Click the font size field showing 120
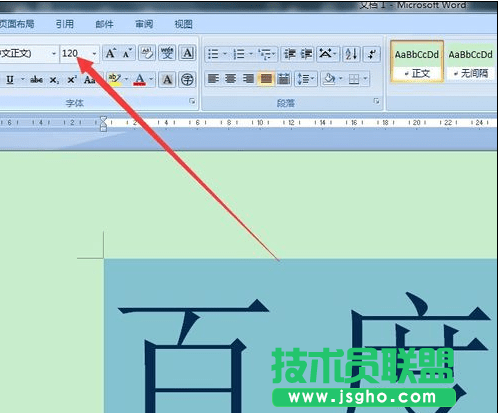Image resolution: width=499 pixels, height=413 pixels. click(x=75, y=53)
